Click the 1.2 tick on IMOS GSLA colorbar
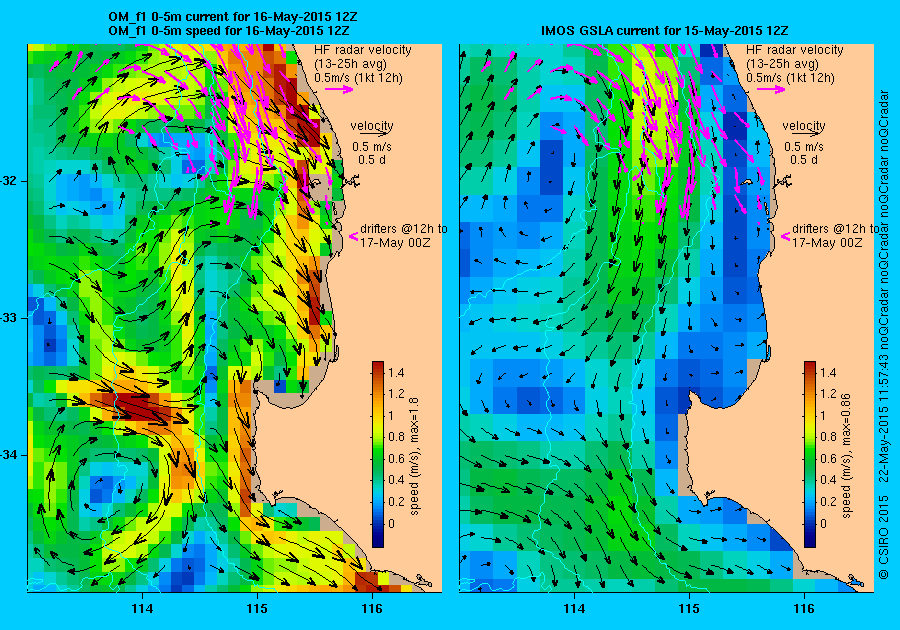Screen dimensions: 900x630 [829, 394]
